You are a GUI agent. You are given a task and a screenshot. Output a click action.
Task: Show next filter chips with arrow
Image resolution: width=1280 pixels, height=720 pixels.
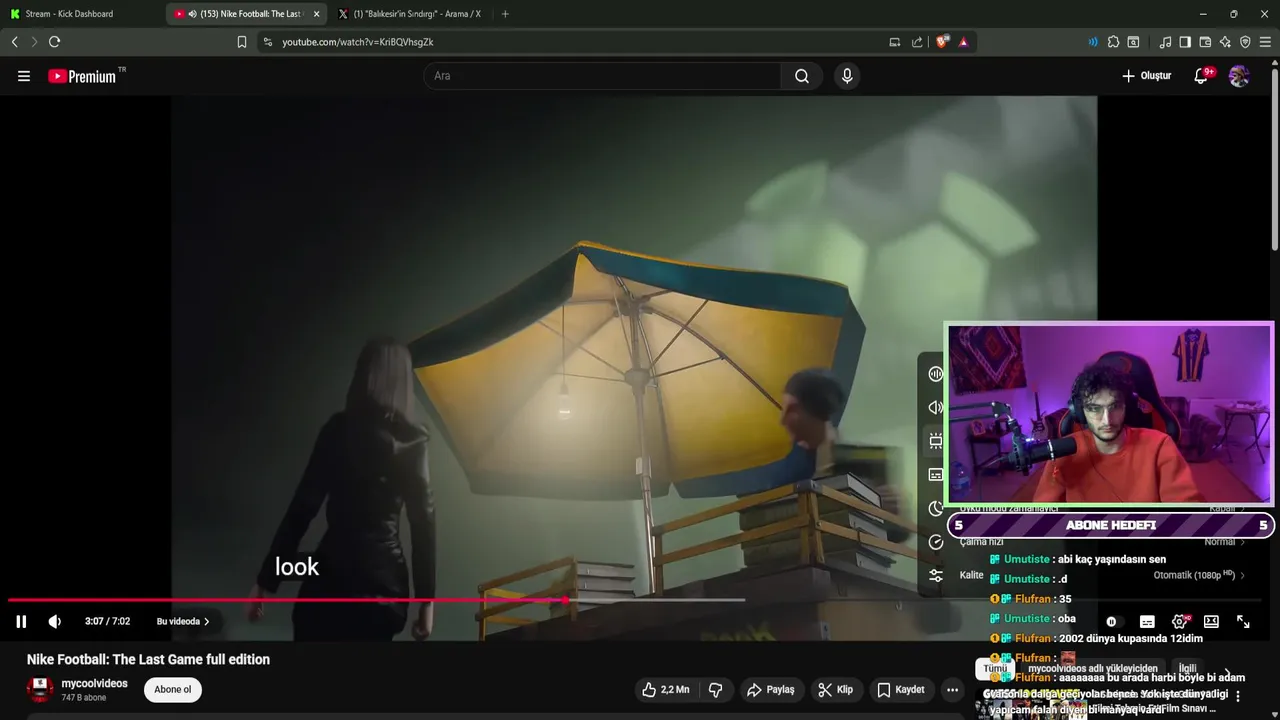click(1227, 673)
